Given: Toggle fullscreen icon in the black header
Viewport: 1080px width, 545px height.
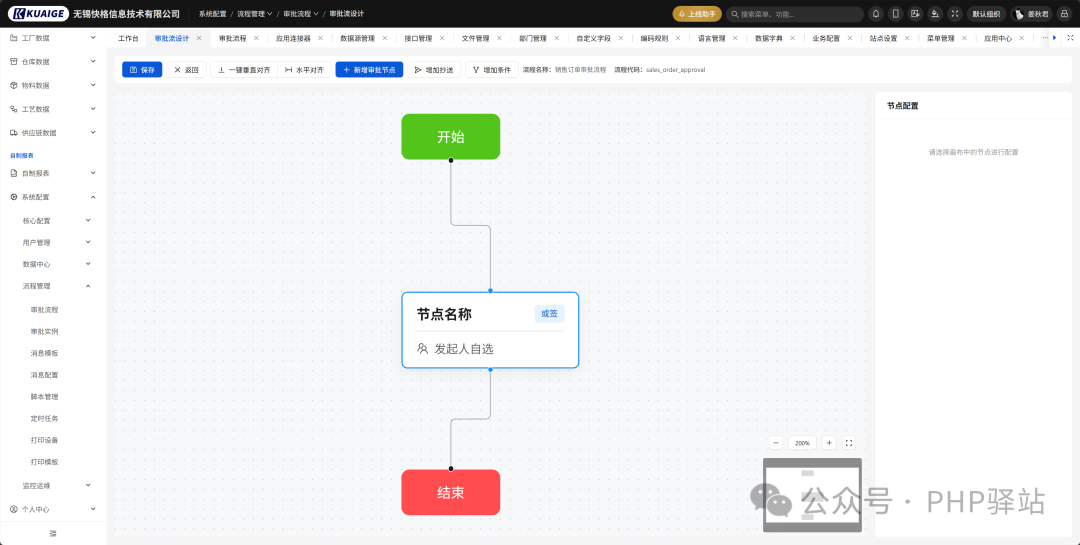Looking at the screenshot, I should tap(955, 14).
